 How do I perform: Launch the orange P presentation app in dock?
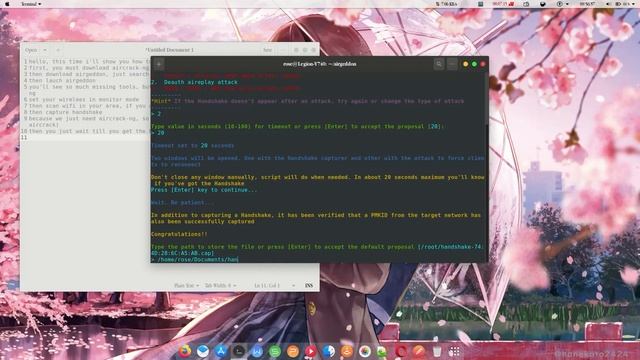click(x=293, y=351)
